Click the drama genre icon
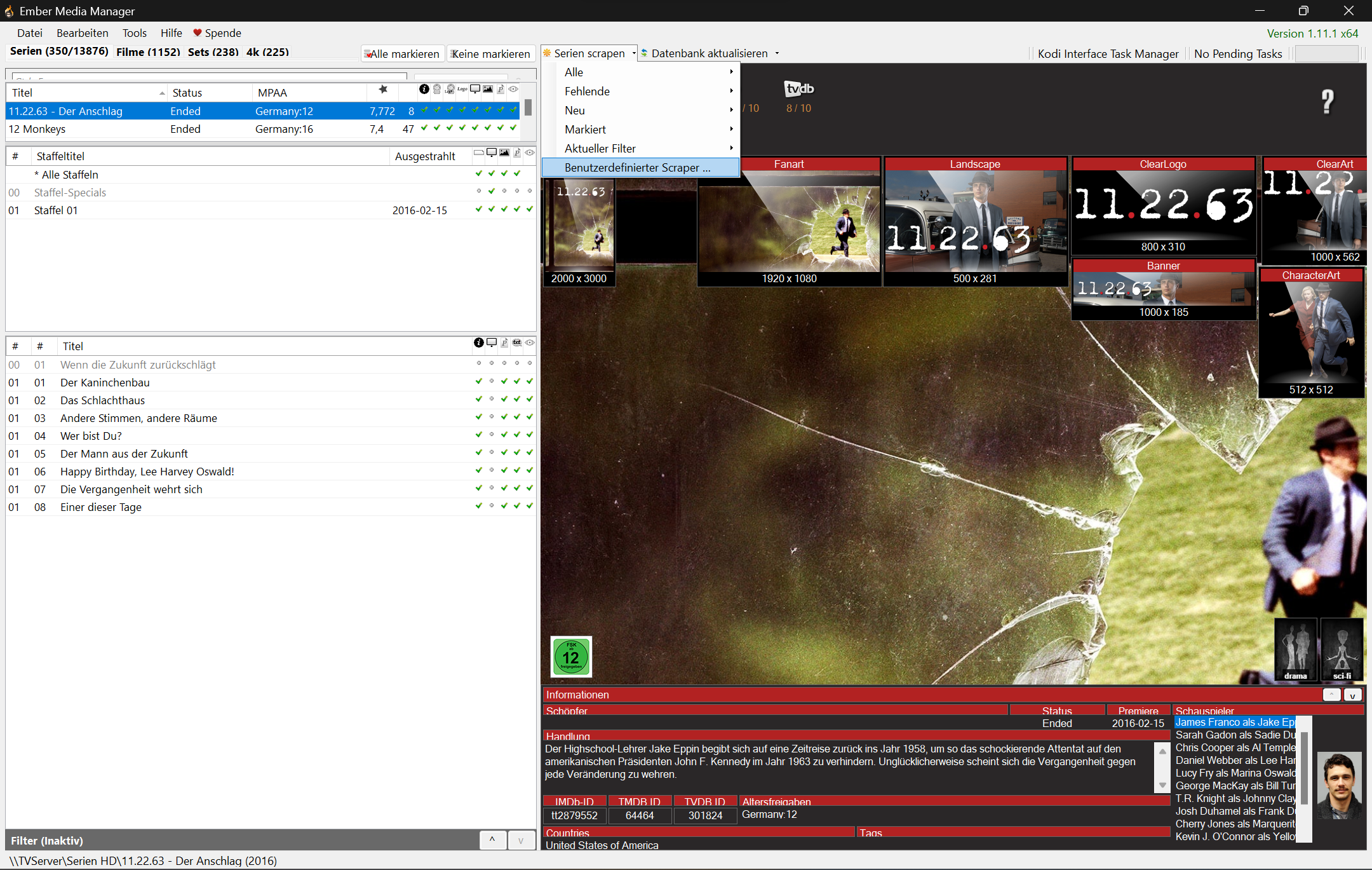This screenshot has width=1372, height=870. point(1296,649)
